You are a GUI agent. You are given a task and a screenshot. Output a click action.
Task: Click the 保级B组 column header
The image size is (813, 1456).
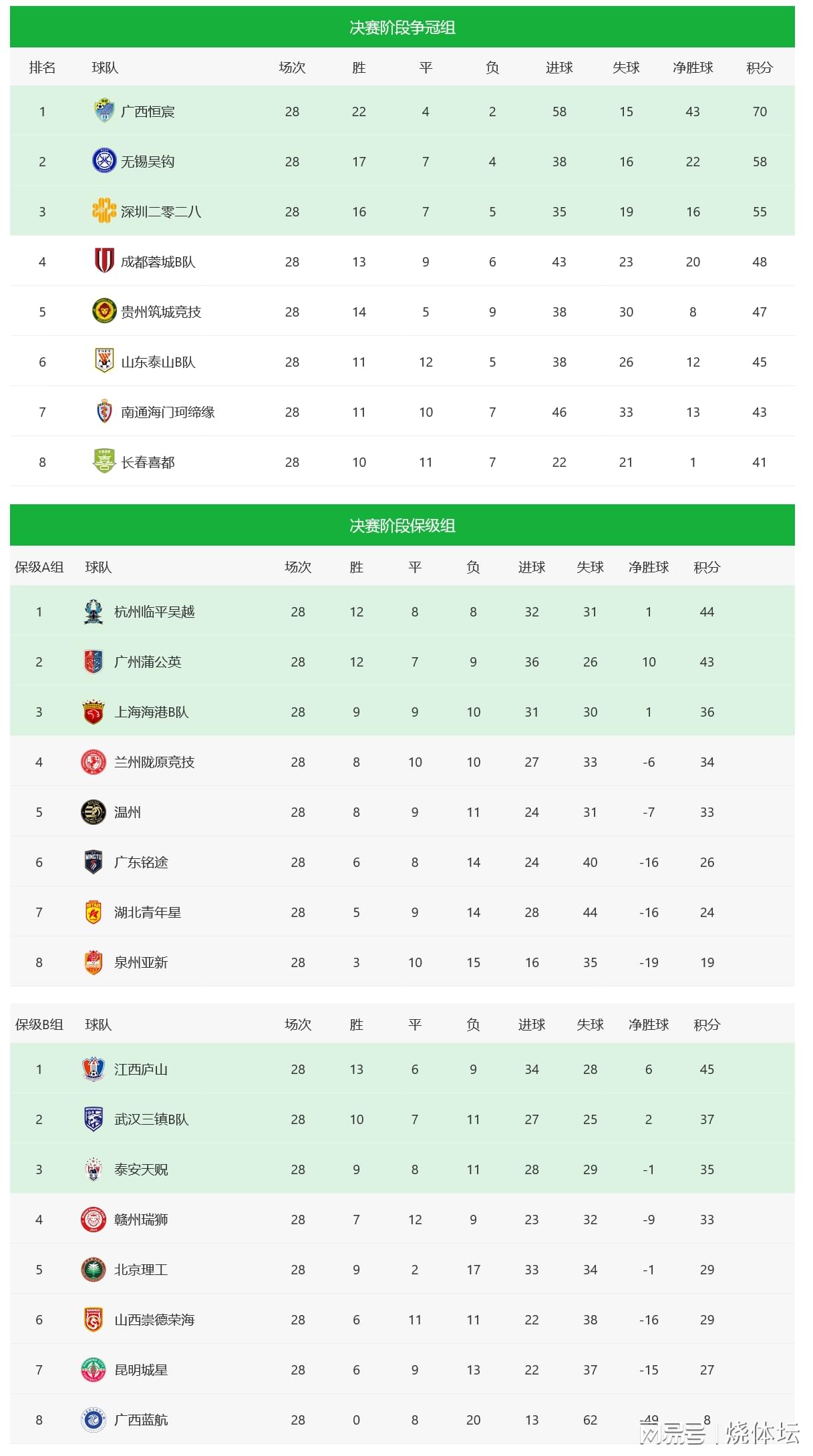(x=39, y=1025)
